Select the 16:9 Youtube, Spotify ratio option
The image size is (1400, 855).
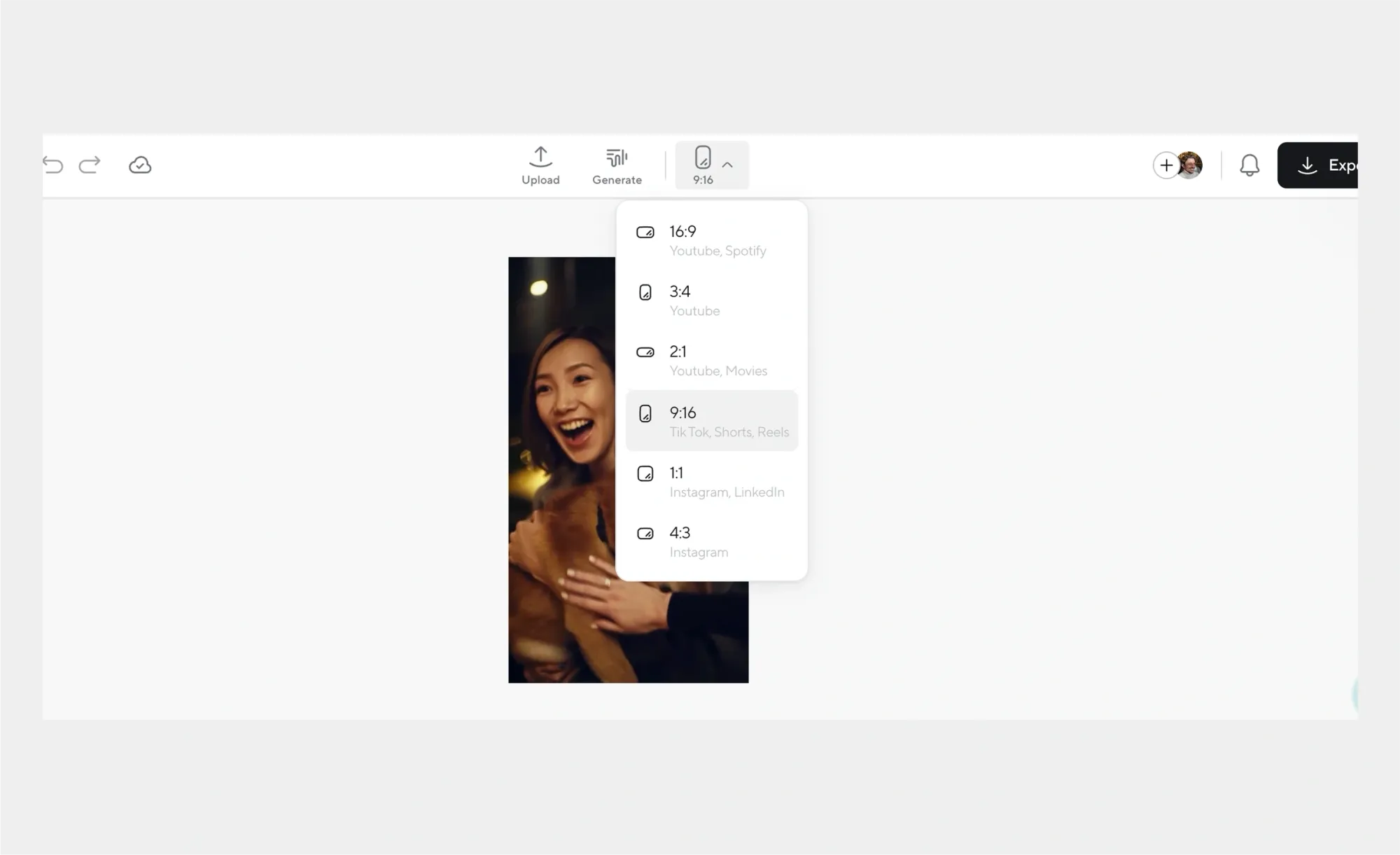[x=712, y=239]
